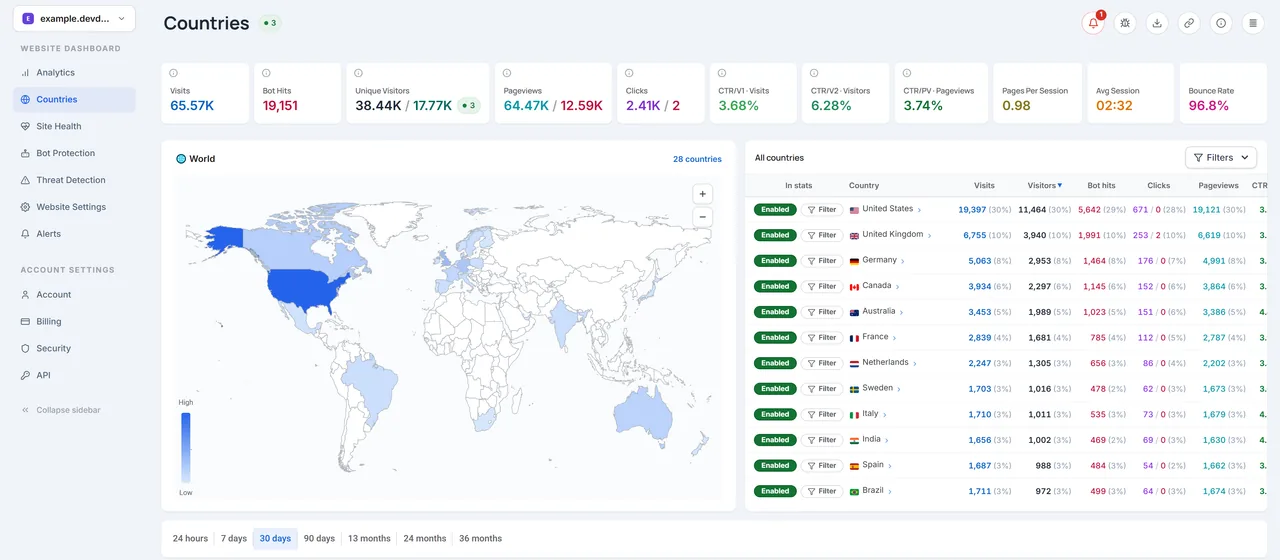Click the Germany flag icon
The height and width of the screenshot is (560, 1280).
click(x=854, y=261)
